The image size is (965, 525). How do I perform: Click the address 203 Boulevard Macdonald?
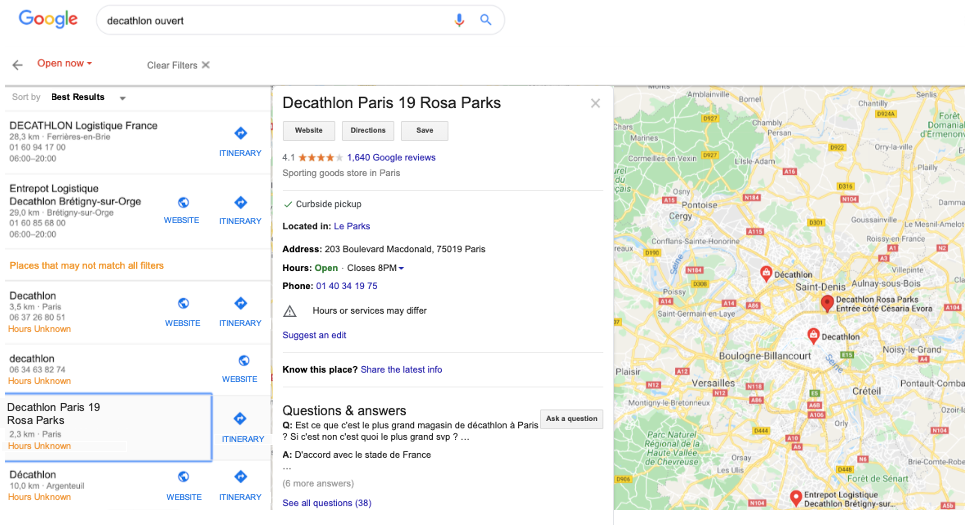pos(405,249)
